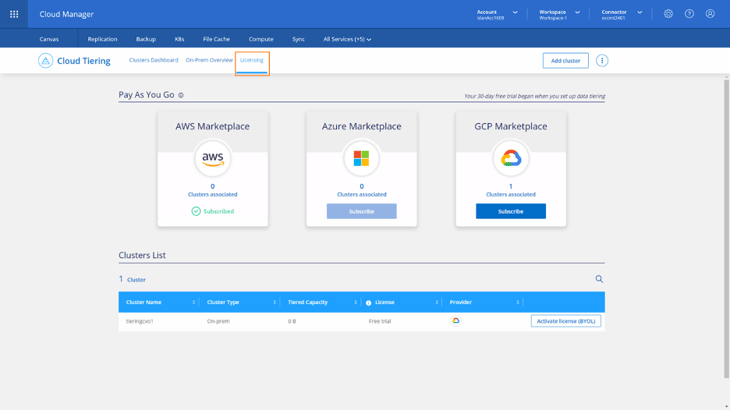The height and width of the screenshot is (410, 730).
Task: Switch to the Clusters Dashboard tab
Action: coord(153,60)
